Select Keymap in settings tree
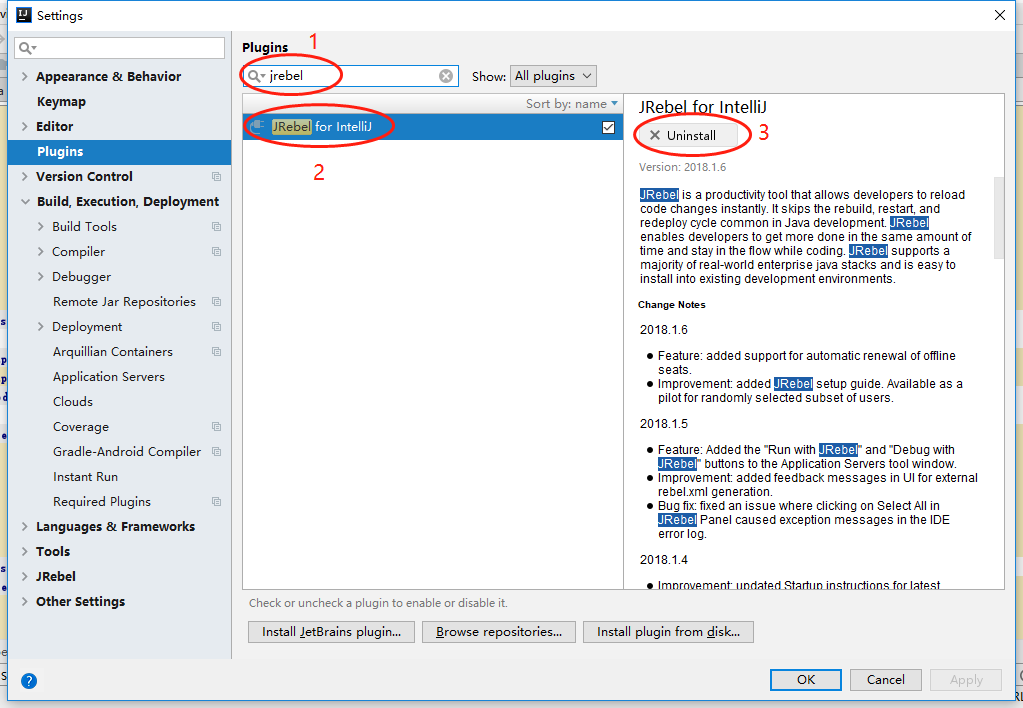This screenshot has width=1023, height=708. [x=61, y=102]
